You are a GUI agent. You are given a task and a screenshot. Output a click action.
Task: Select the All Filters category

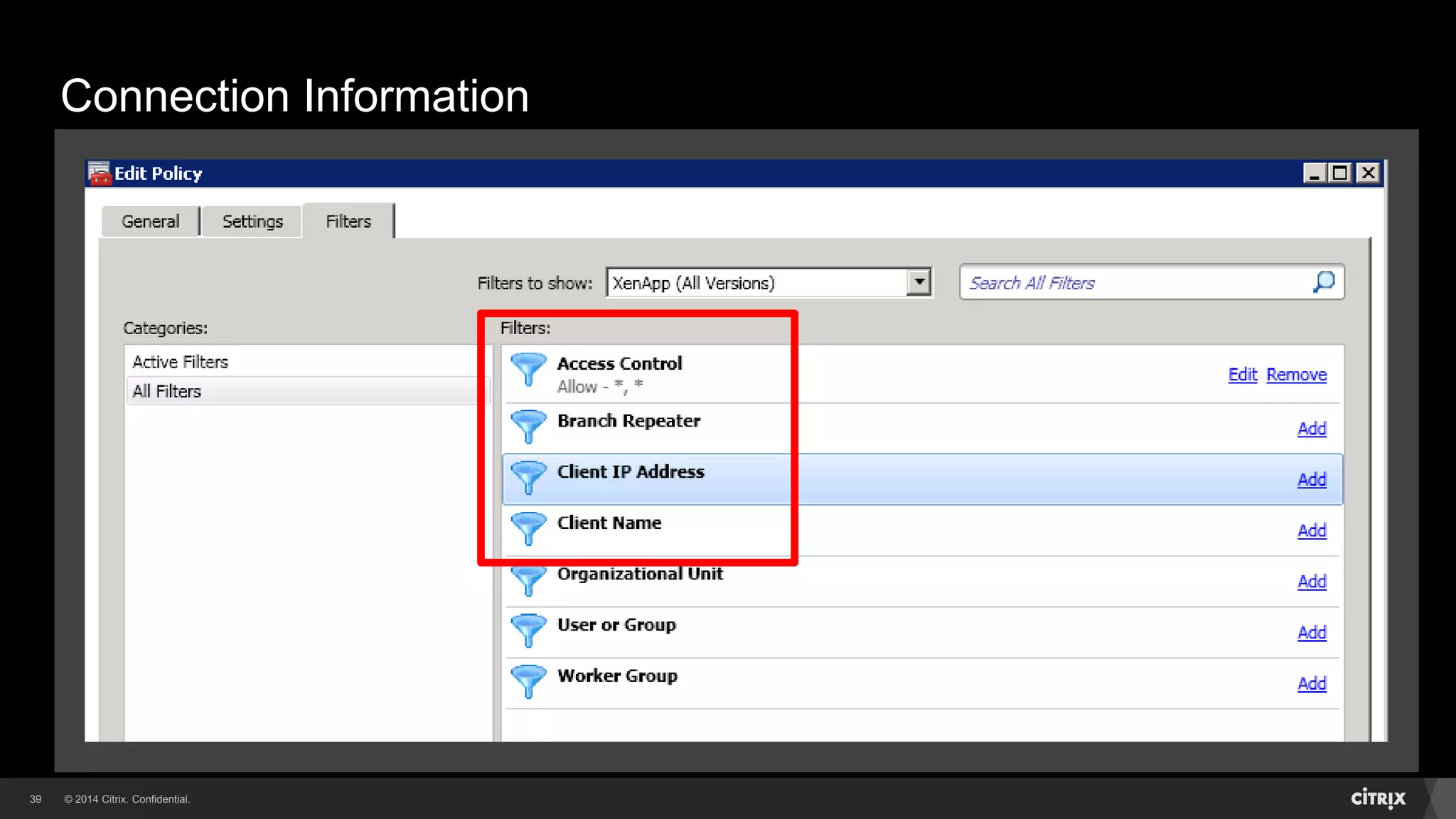[308, 391]
